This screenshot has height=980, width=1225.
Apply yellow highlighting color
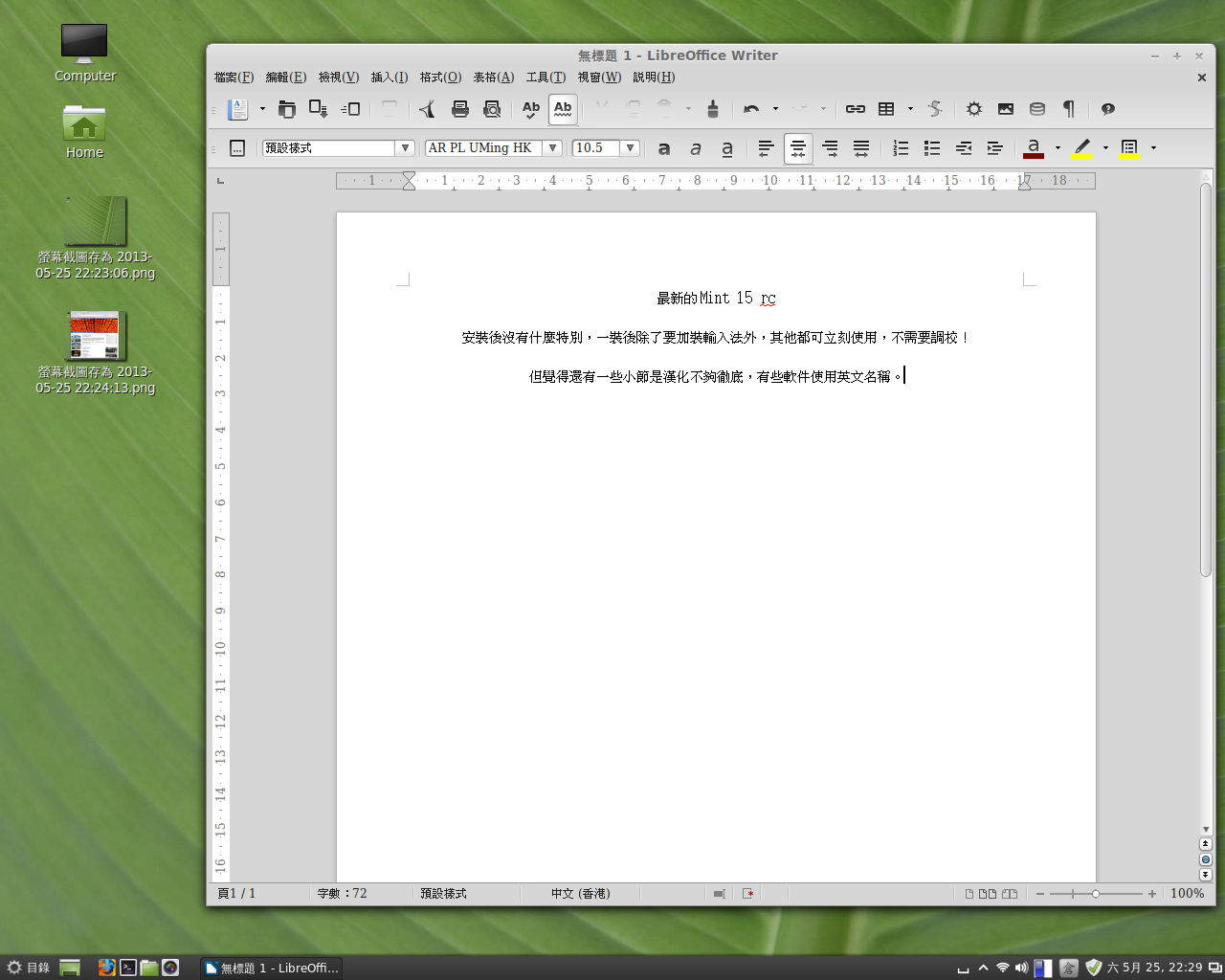coord(1082,148)
